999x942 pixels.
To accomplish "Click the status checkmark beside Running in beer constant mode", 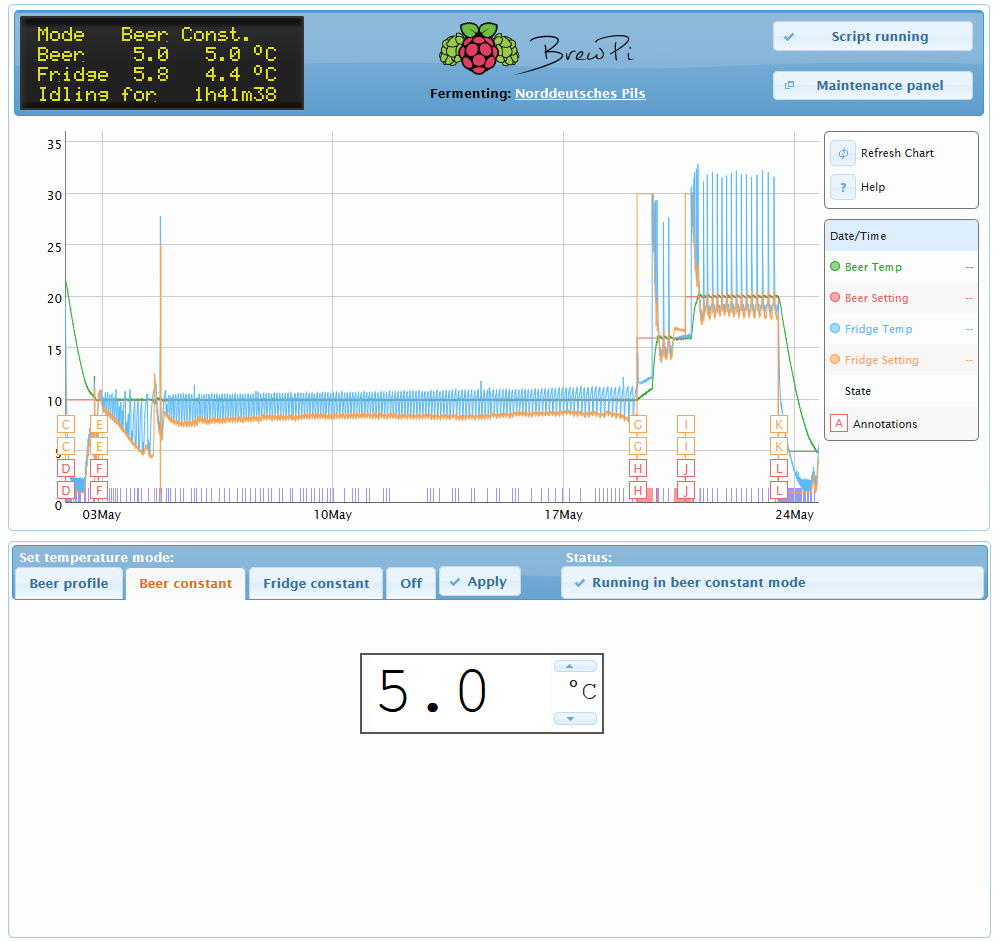I will [x=579, y=583].
